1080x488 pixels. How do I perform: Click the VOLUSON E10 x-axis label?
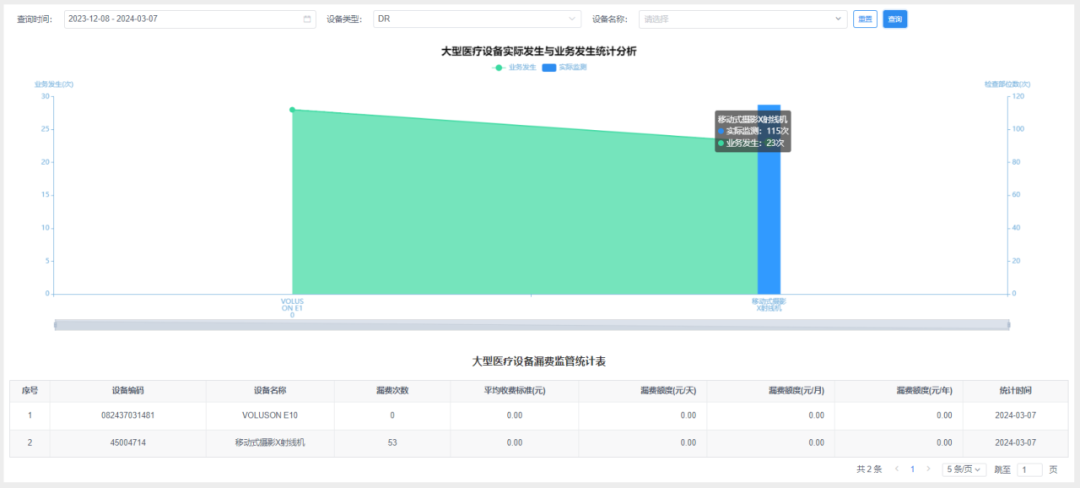click(292, 308)
